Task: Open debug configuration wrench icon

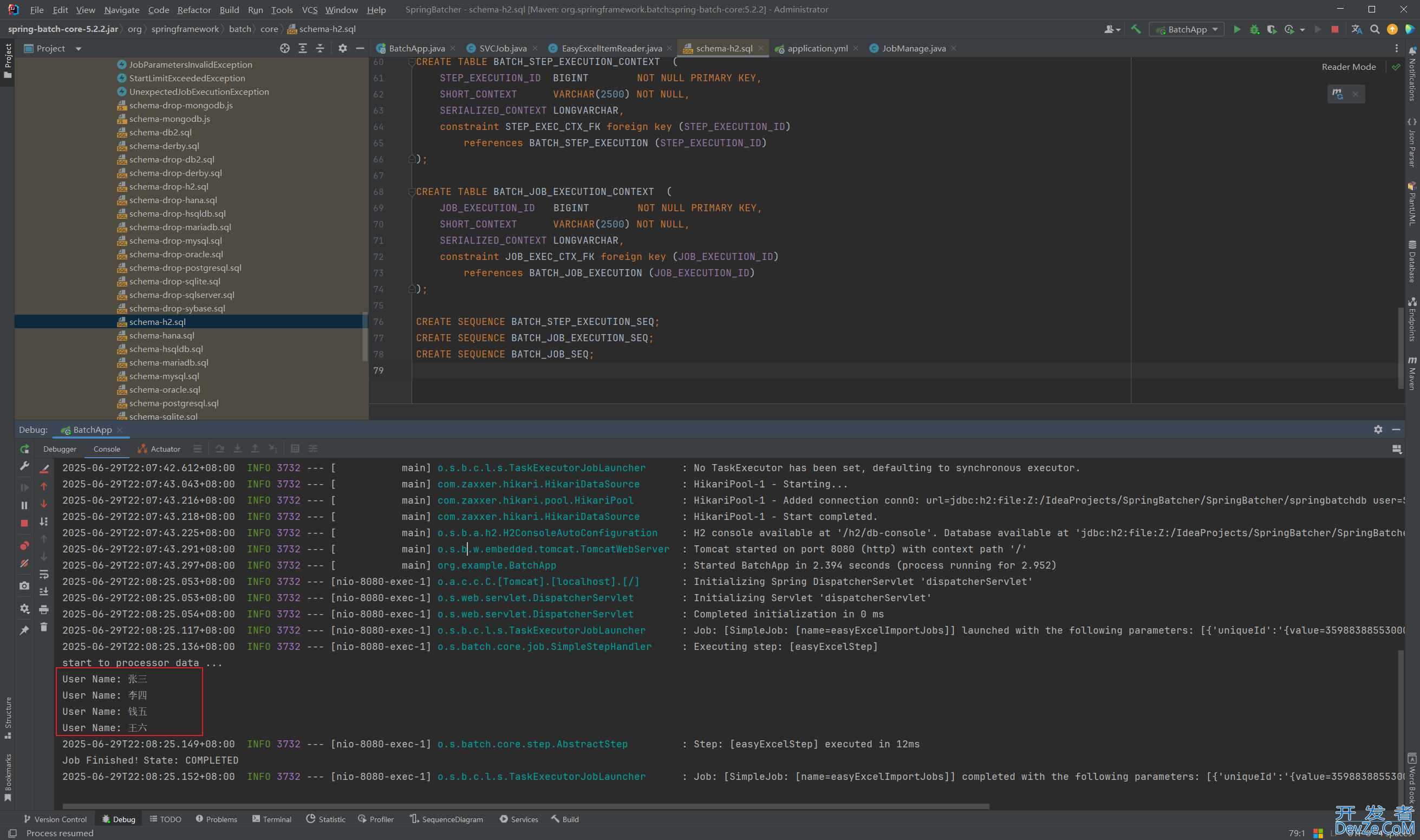Action: [24, 466]
